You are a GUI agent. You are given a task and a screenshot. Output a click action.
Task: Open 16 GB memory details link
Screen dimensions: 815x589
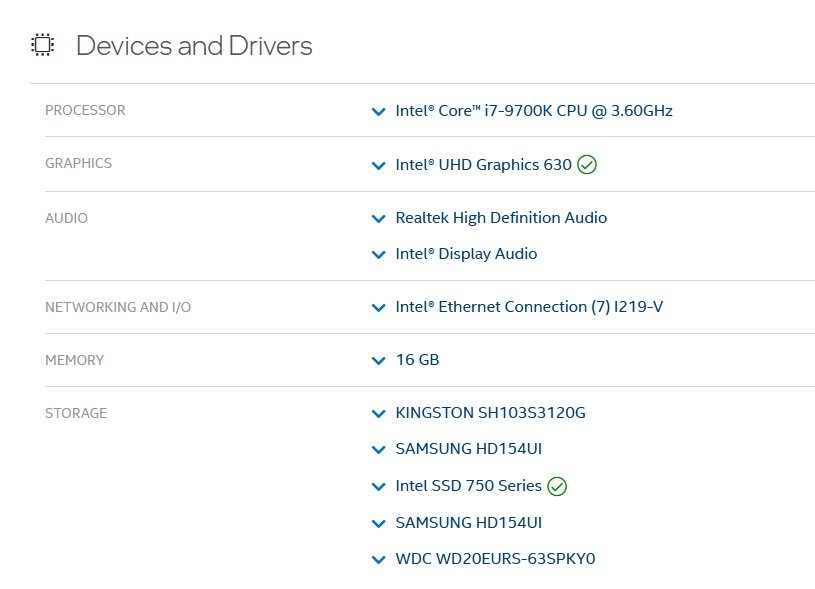coord(417,360)
